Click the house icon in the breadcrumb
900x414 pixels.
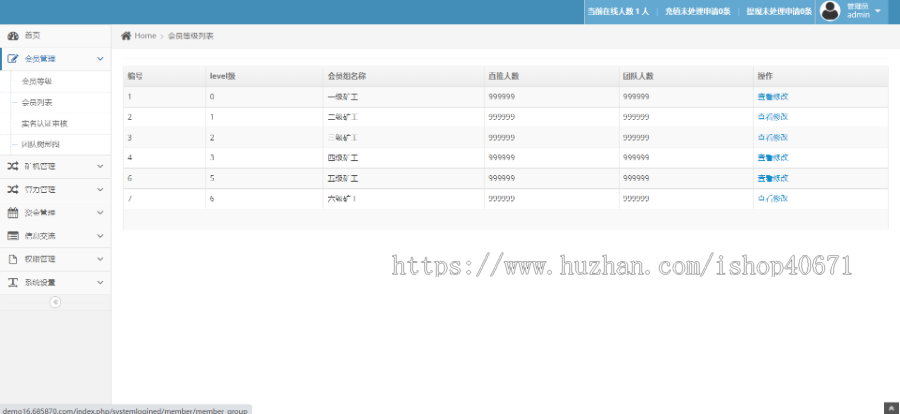click(x=126, y=36)
